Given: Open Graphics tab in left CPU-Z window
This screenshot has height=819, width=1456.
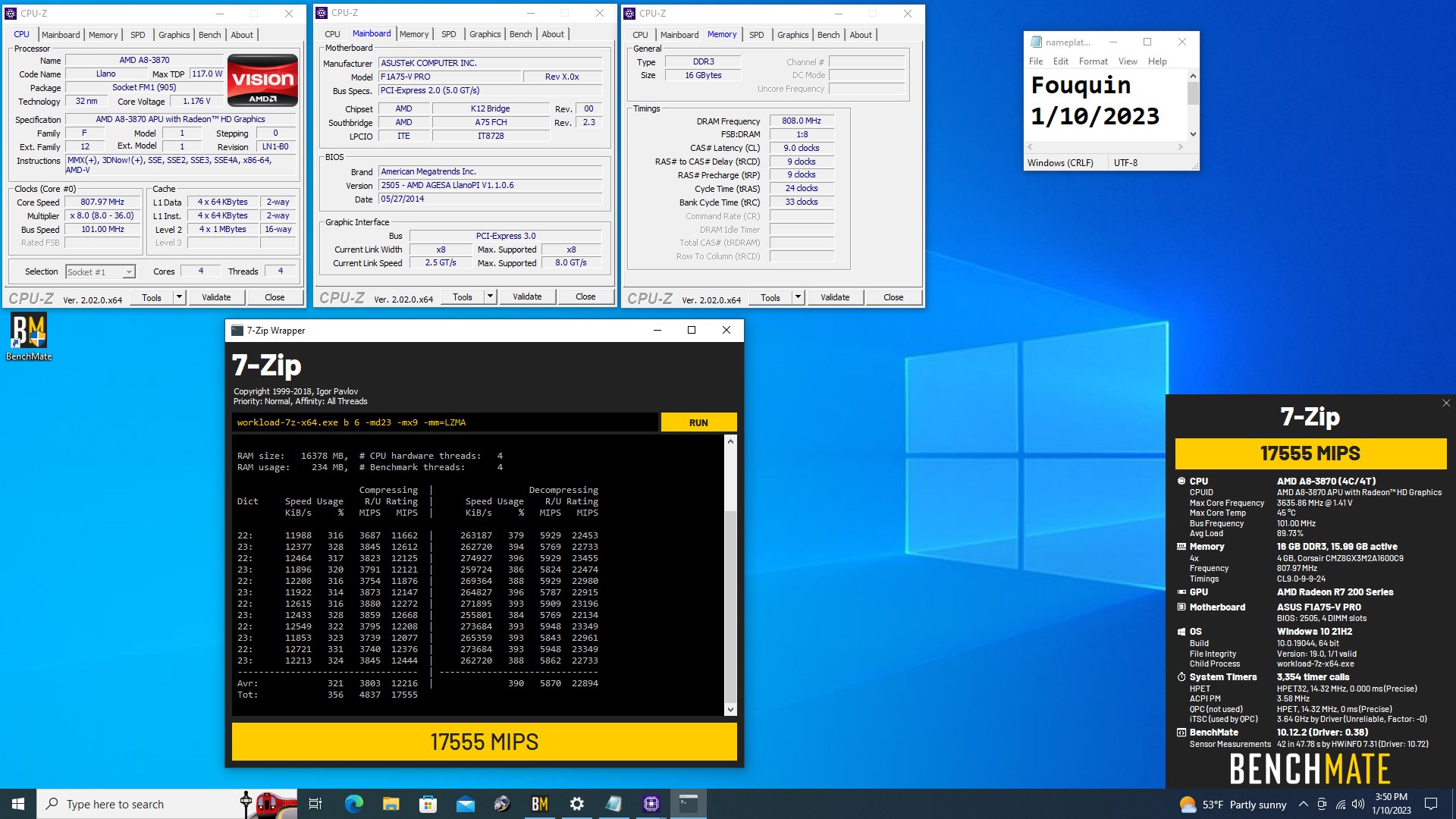Looking at the screenshot, I should point(174,35).
